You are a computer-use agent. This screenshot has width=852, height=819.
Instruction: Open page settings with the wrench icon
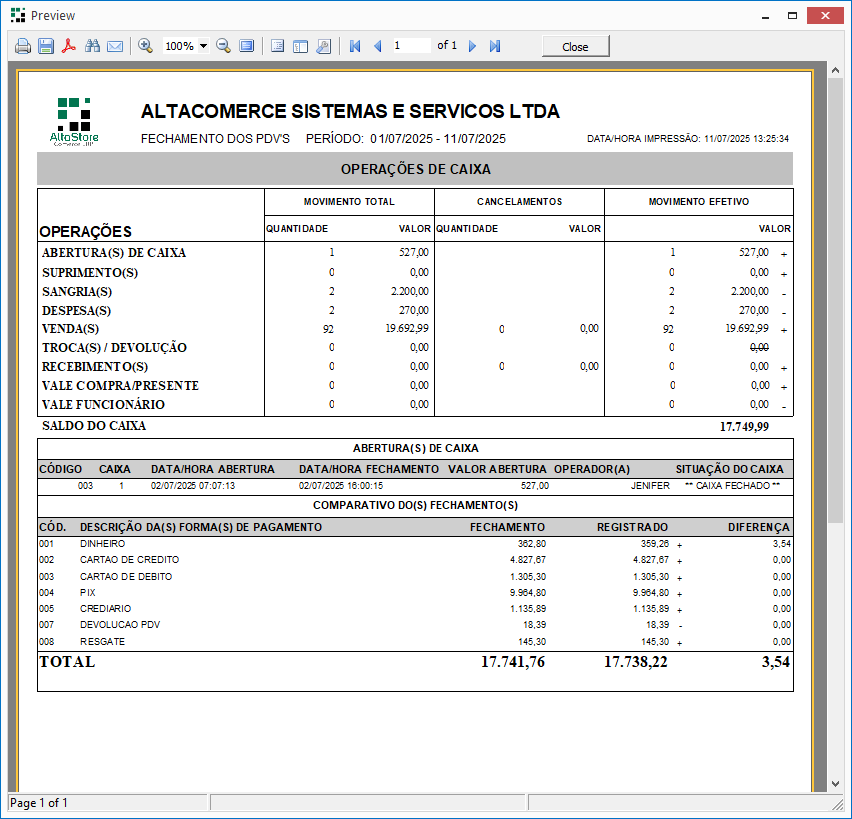point(323,46)
